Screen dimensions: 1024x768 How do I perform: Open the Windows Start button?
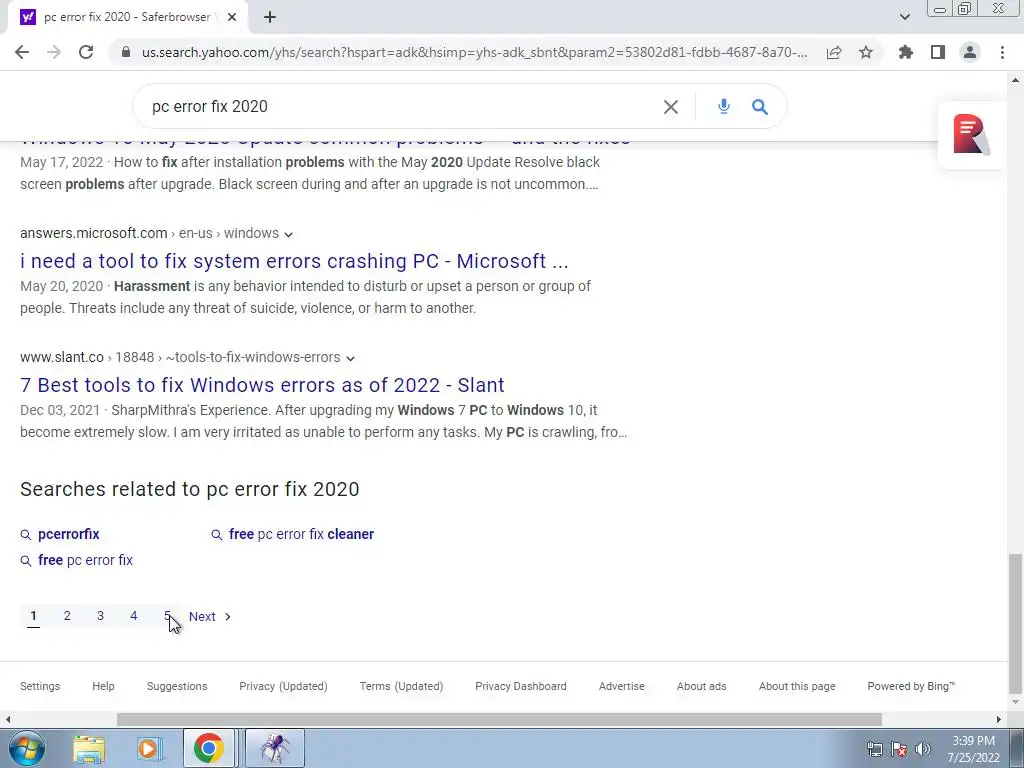tap(26, 748)
